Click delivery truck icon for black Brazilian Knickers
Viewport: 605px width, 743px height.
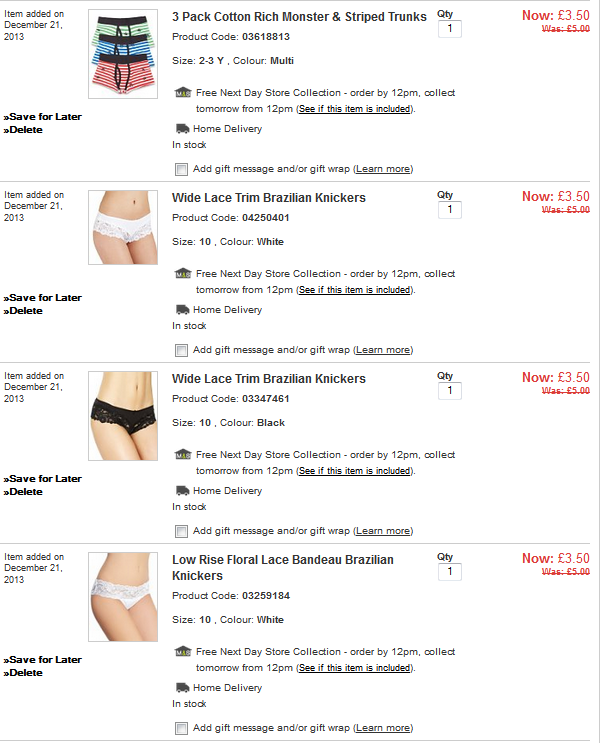pos(182,490)
